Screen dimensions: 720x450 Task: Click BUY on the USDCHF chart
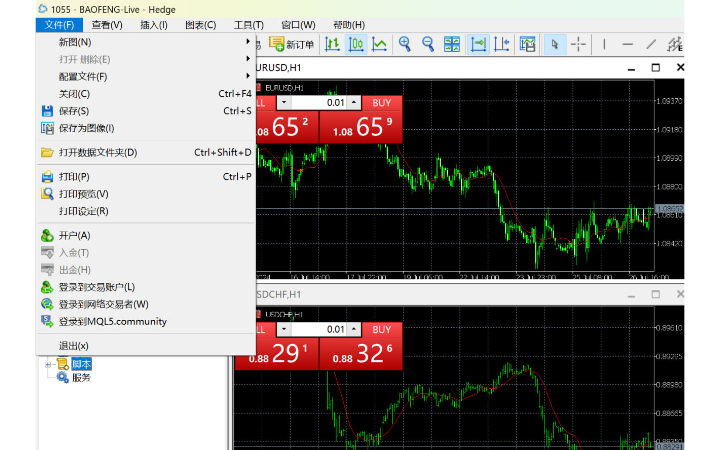tap(382, 330)
